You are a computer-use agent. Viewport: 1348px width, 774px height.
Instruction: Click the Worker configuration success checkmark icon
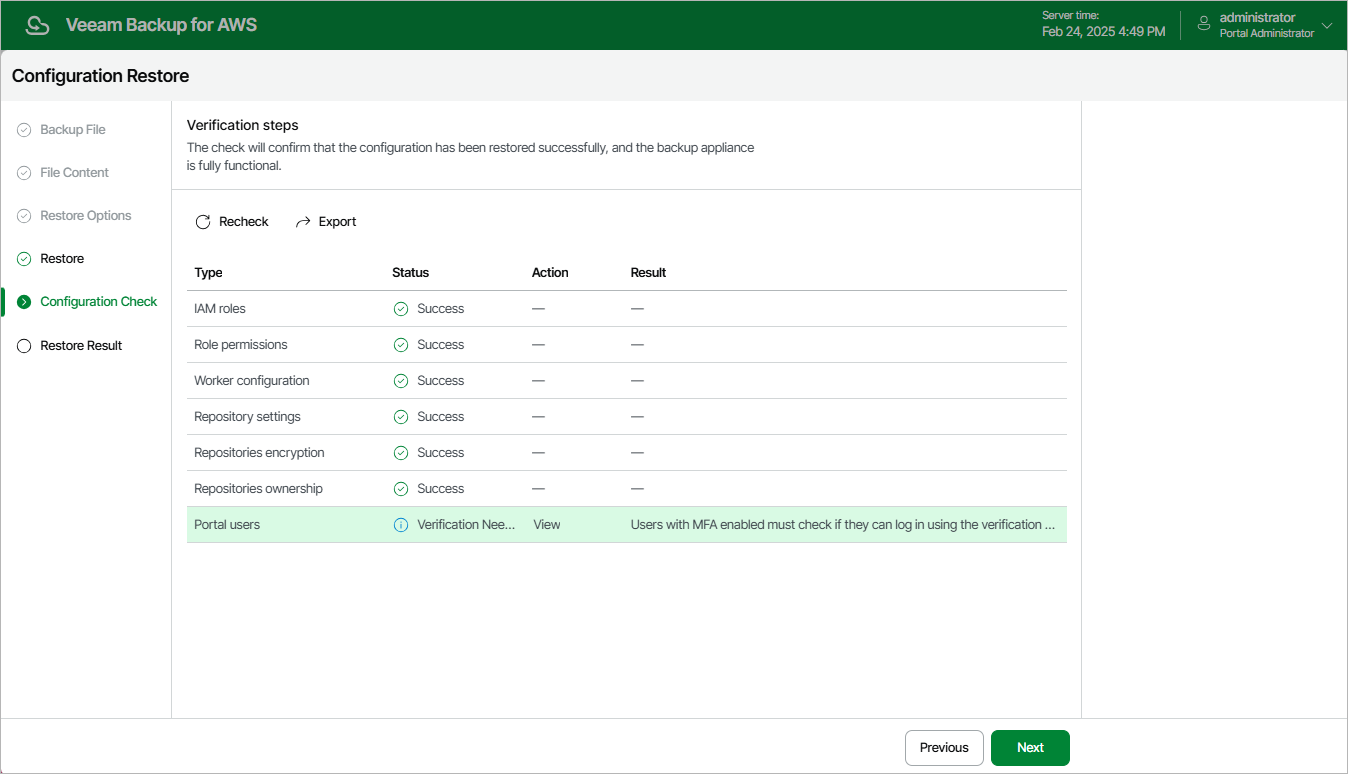point(401,381)
